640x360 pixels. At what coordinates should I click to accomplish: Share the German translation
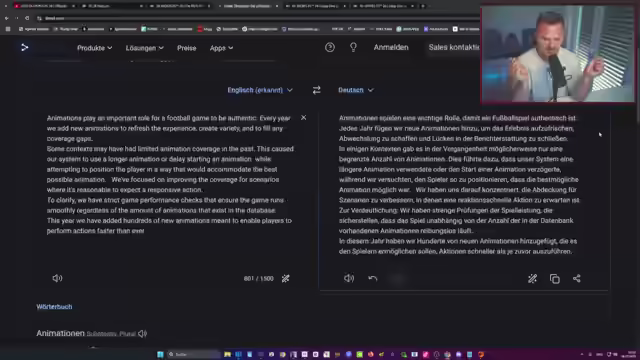(x=577, y=279)
